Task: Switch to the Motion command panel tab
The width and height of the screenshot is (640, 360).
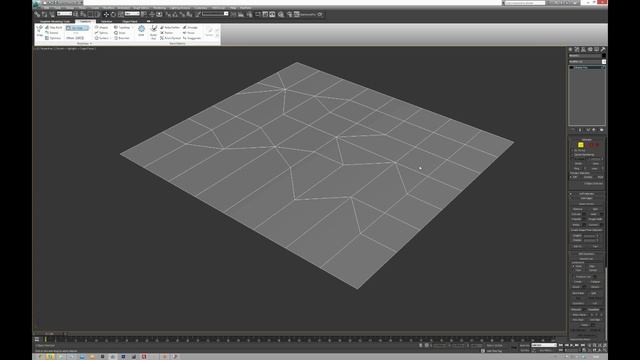Action: (590, 49)
